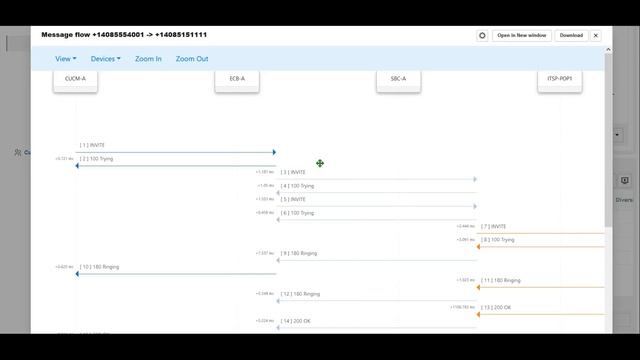Click the circular settings icon beside Open in New window
This screenshot has height=360, width=640.
pos(482,36)
